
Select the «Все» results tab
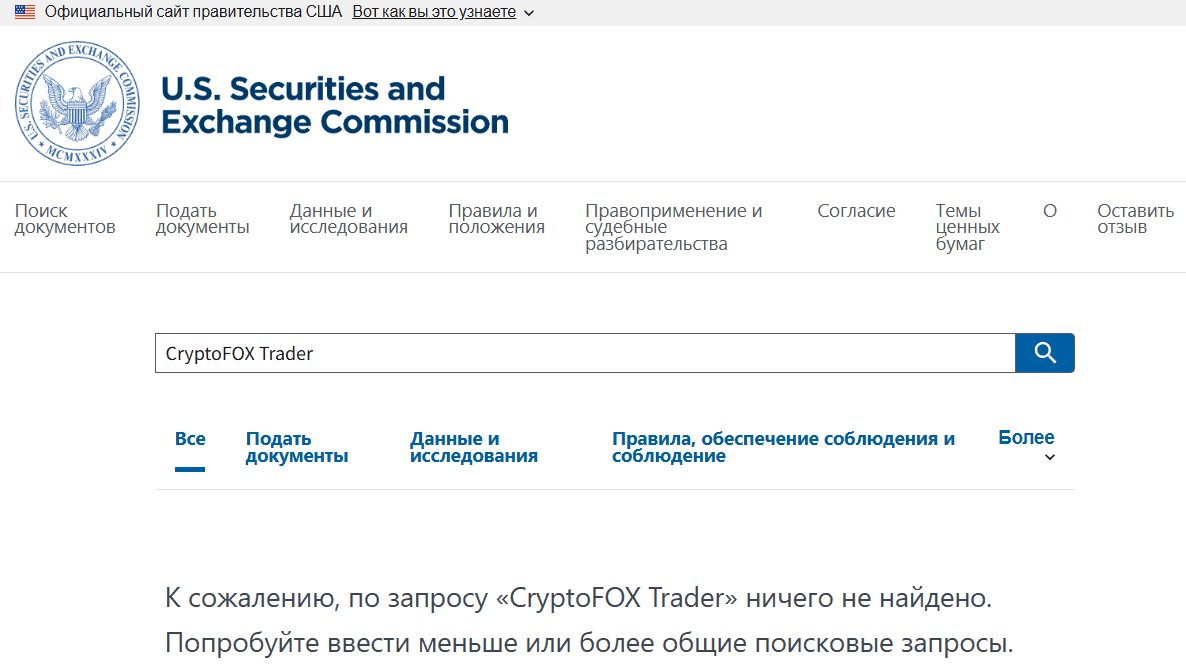tap(190, 437)
